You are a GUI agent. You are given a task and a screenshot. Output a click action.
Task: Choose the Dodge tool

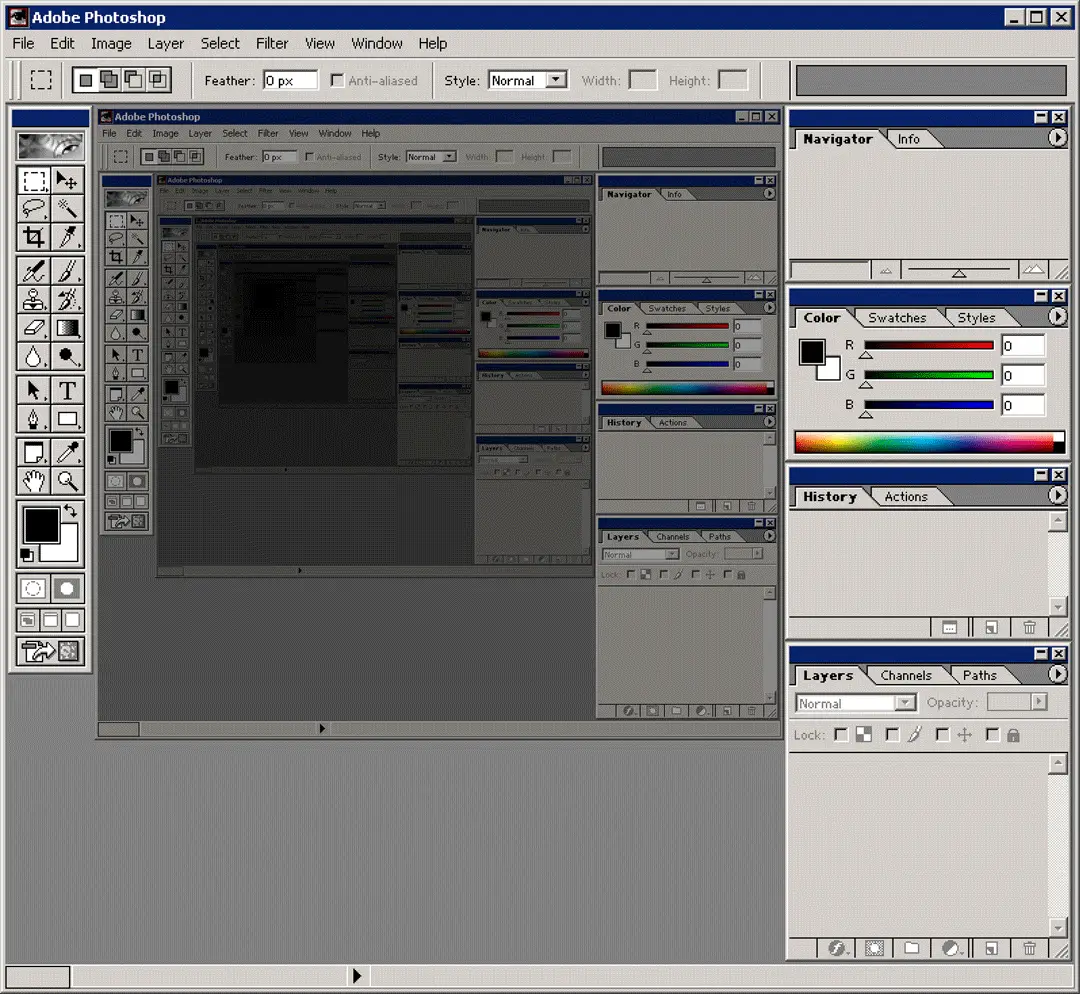[x=67, y=356]
